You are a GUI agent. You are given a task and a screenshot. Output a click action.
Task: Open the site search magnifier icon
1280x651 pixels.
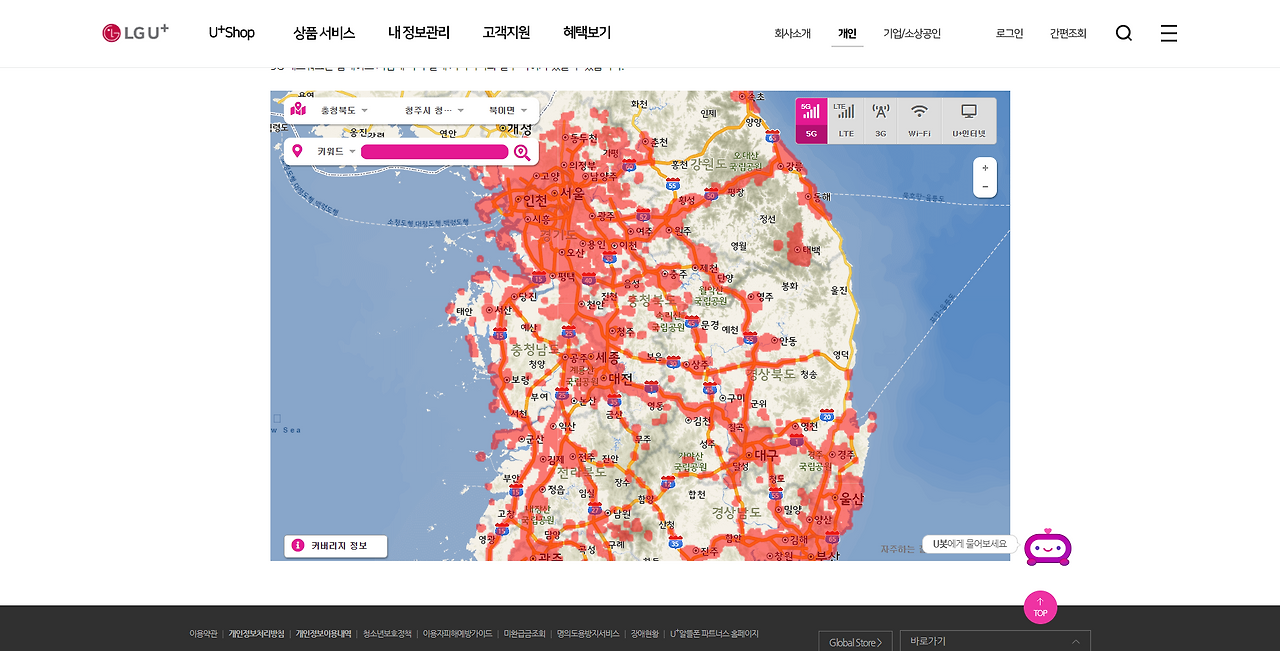tap(1124, 33)
